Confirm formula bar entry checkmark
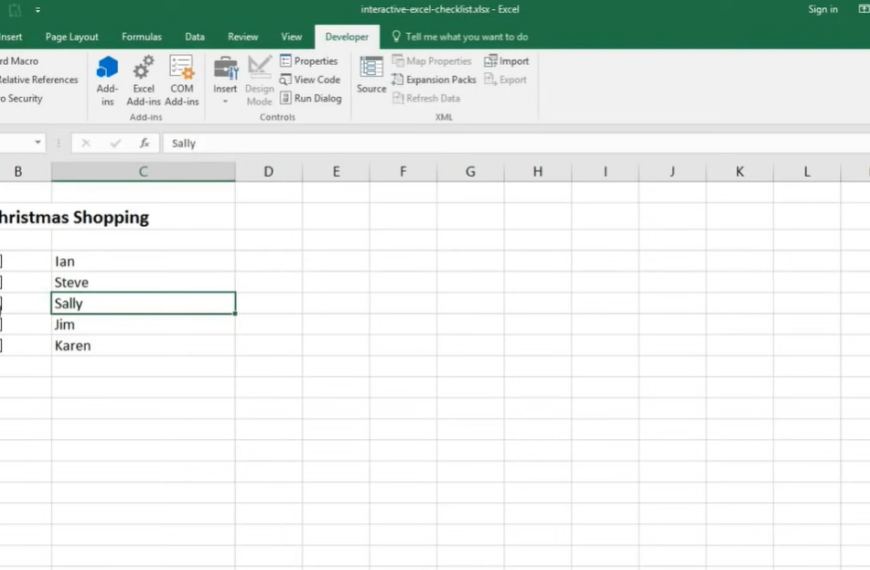The image size is (870, 570). click(x=115, y=143)
